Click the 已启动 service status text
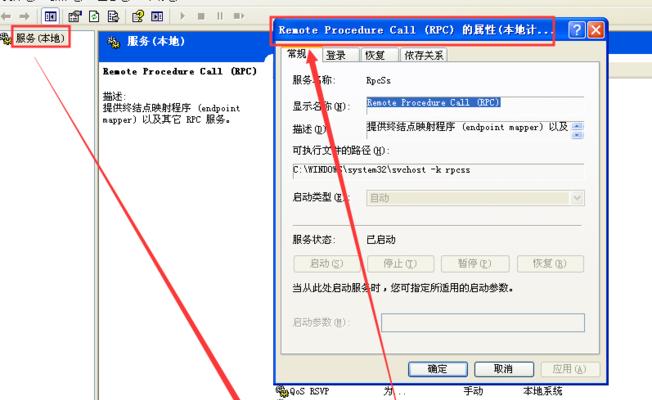This screenshot has width=652, height=400. coord(381,240)
